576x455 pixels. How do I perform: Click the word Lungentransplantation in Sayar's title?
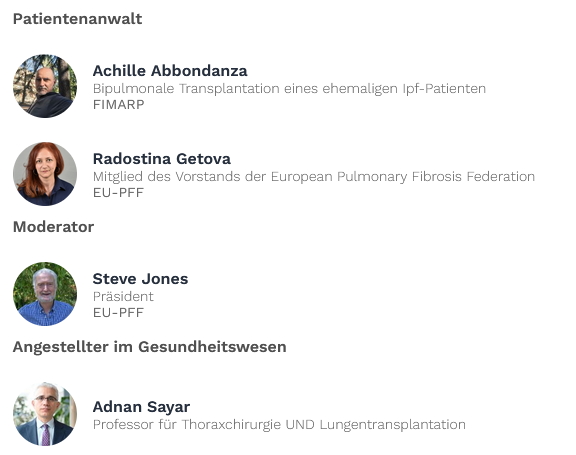coord(393,425)
